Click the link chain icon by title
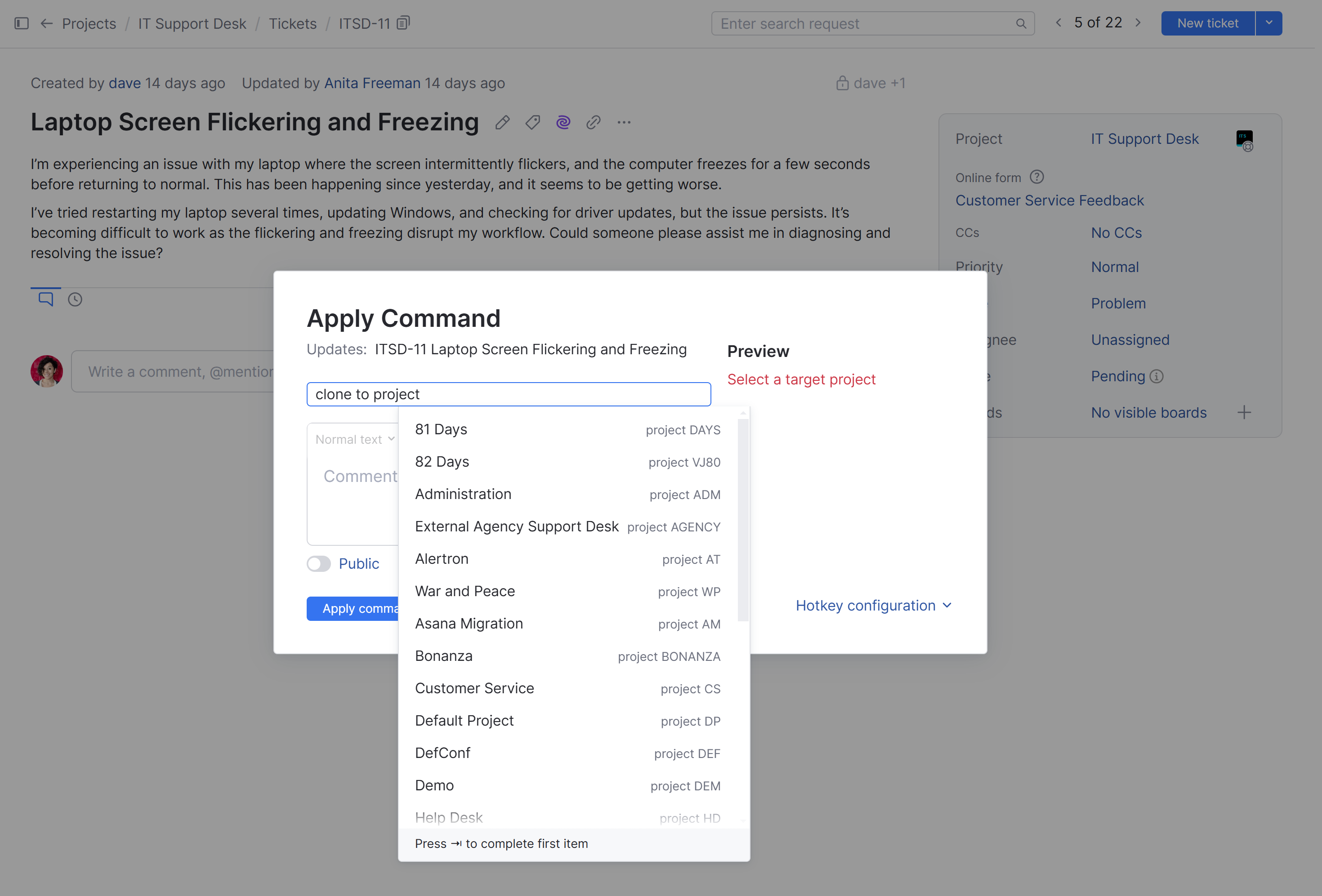The width and height of the screenshot is (1322, 896). coord(593,122)
